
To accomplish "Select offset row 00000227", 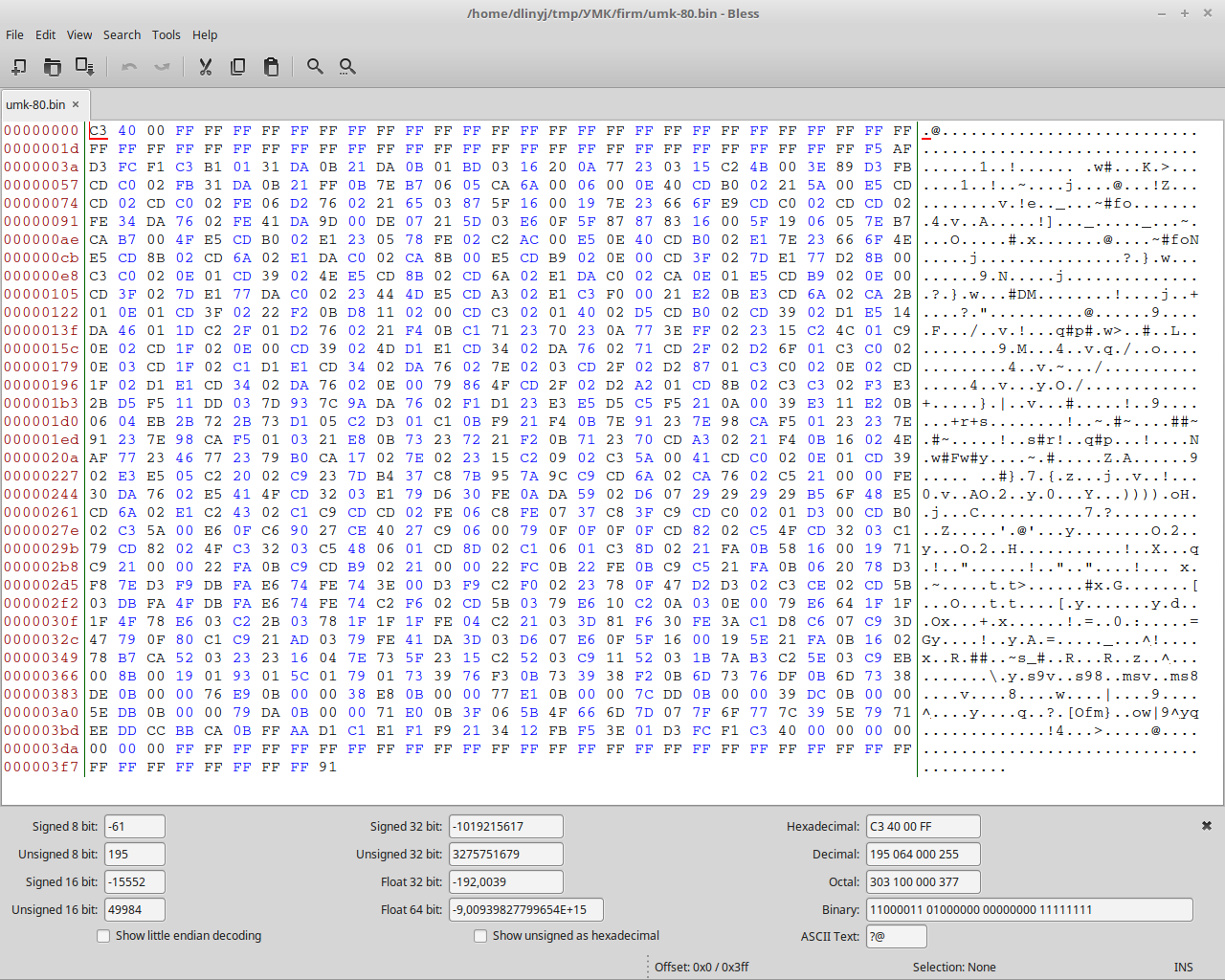I will [42, 477].
